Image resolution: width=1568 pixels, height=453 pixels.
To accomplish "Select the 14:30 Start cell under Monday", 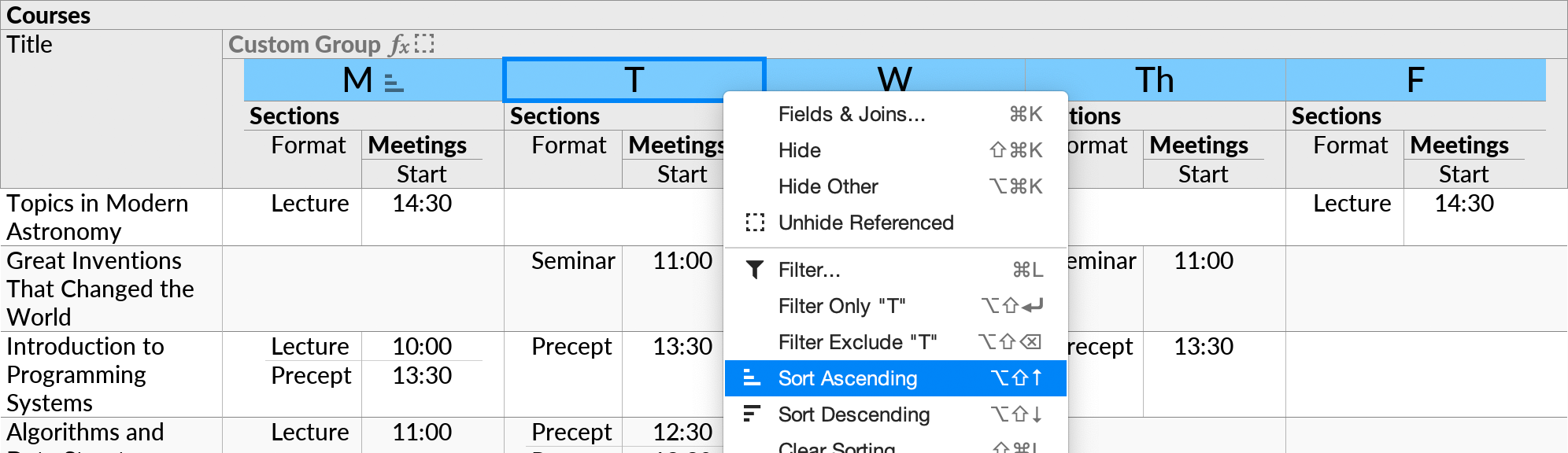I will [x=422, y=204].
